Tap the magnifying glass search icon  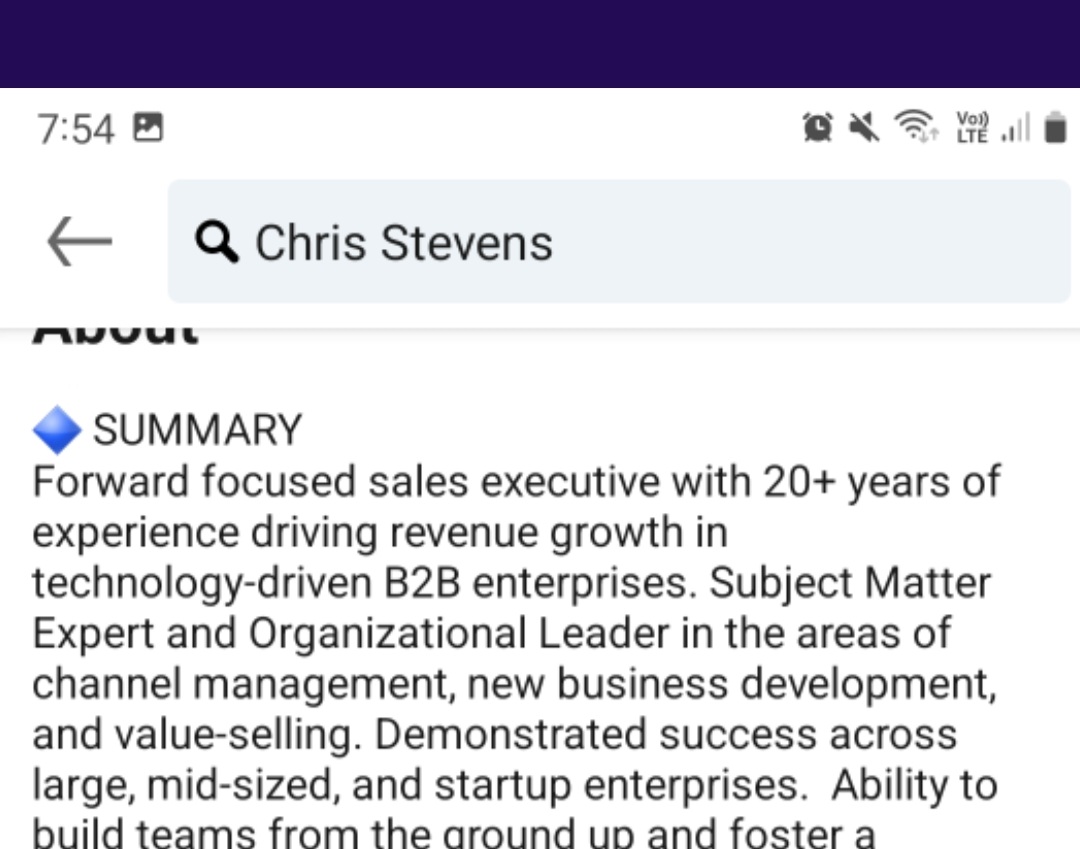point(217,242)
